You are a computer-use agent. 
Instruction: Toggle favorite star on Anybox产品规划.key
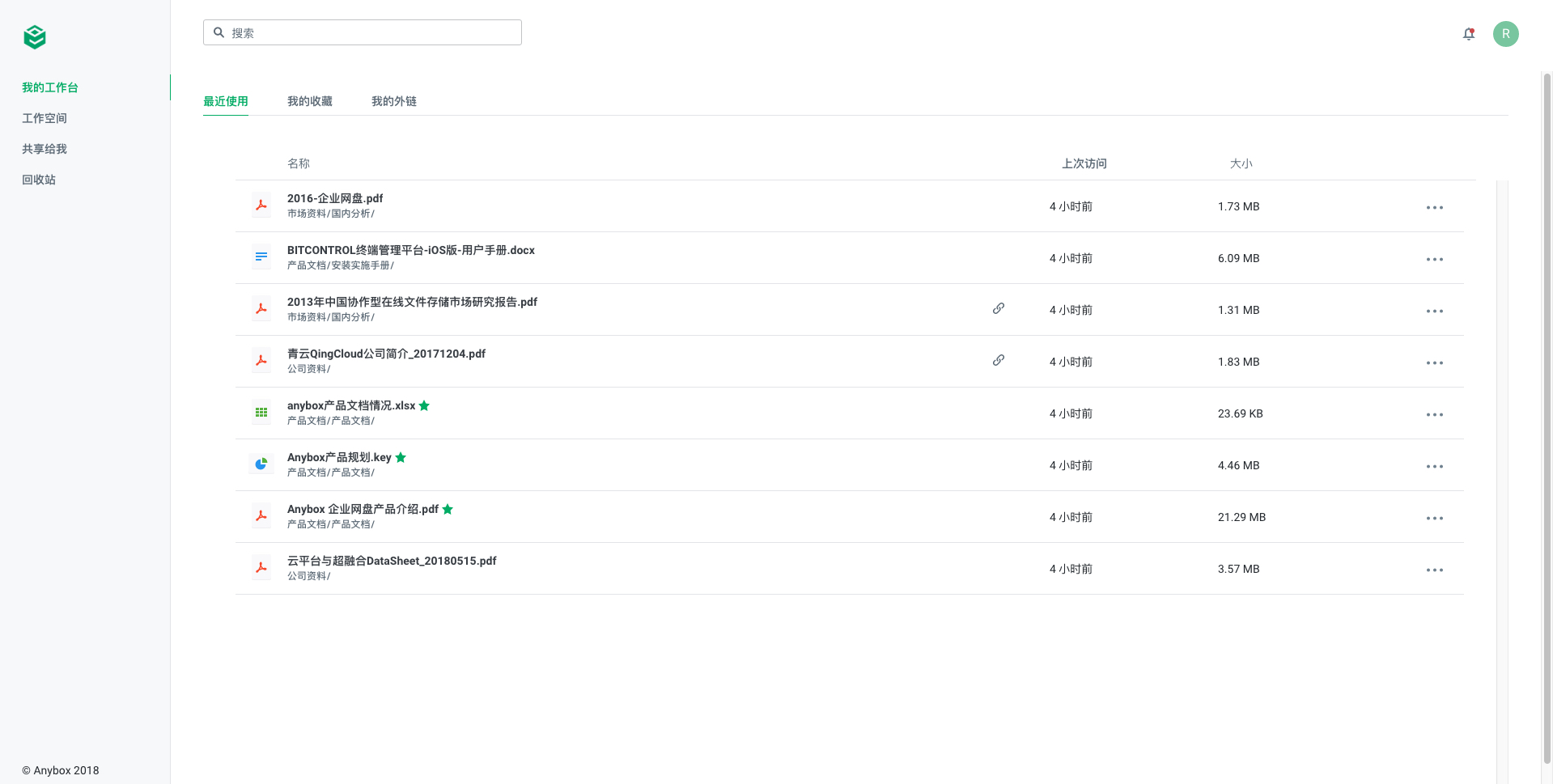(x=401, y=457)
